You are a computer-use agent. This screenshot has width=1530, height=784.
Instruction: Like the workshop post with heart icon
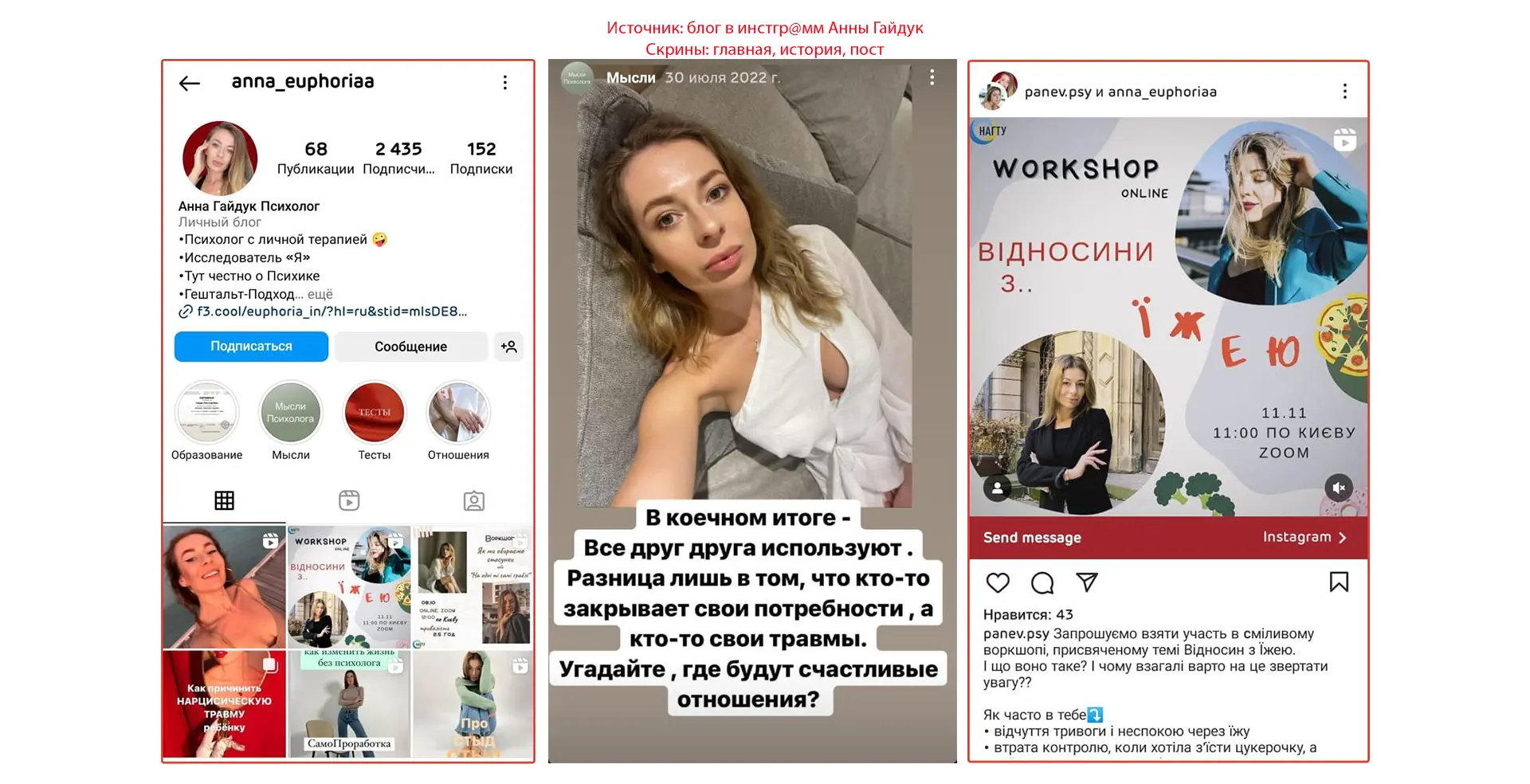(x=998, y=582)
